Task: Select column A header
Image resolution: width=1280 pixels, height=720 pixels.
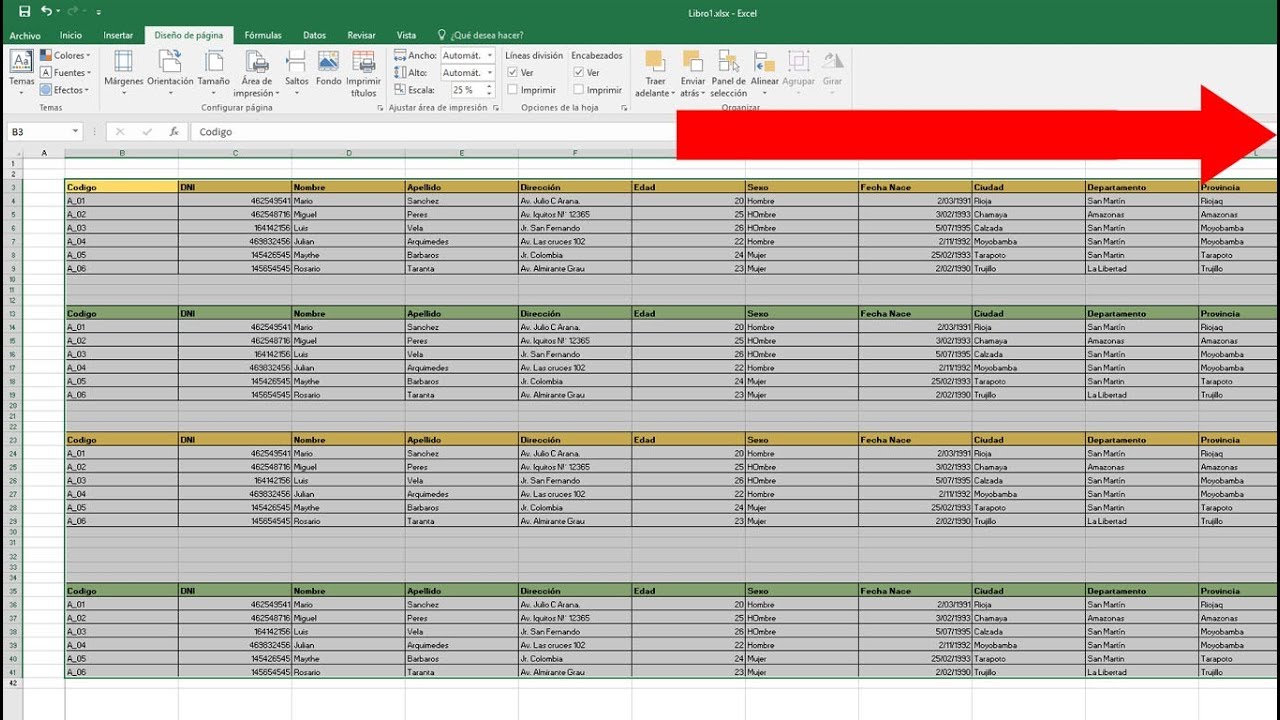Action: [x=44, y=153]
